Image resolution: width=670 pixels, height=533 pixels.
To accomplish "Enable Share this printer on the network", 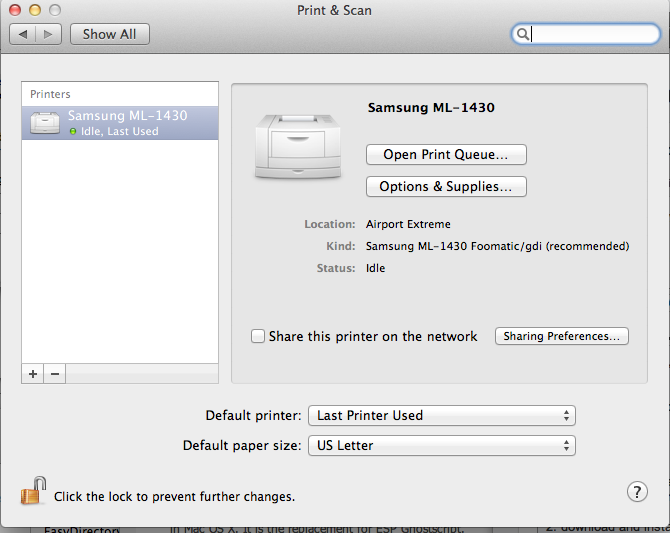I will [x=258, y=336].
